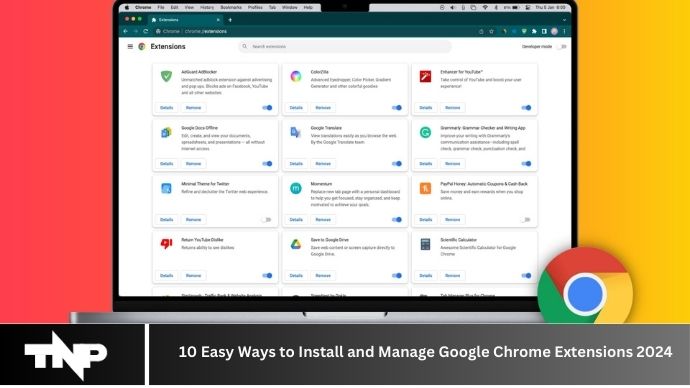Click the Enhancer for YouTube icon
690x388 pixels.
425,76
